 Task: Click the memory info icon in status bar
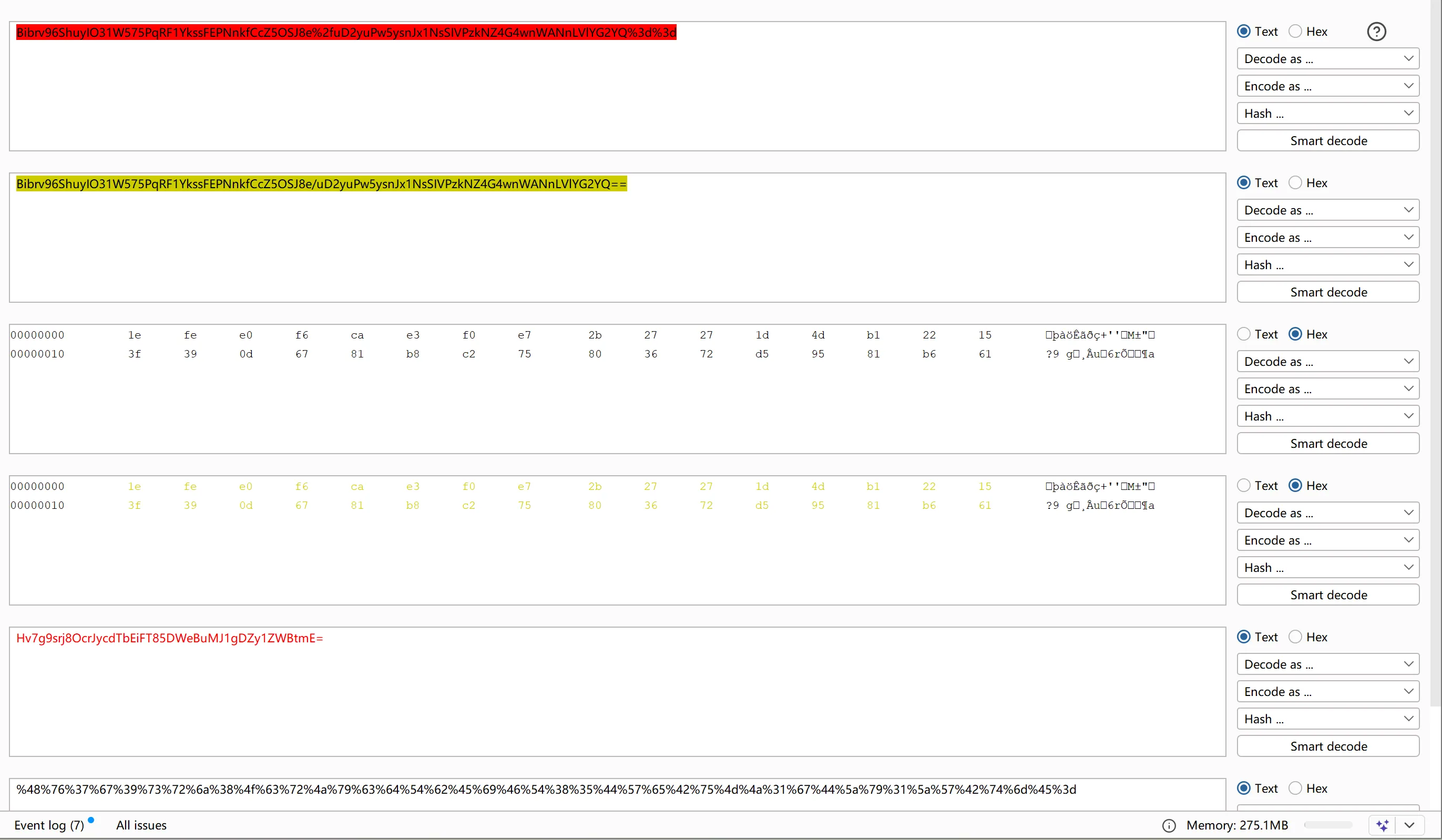(x=1169, y=825)
